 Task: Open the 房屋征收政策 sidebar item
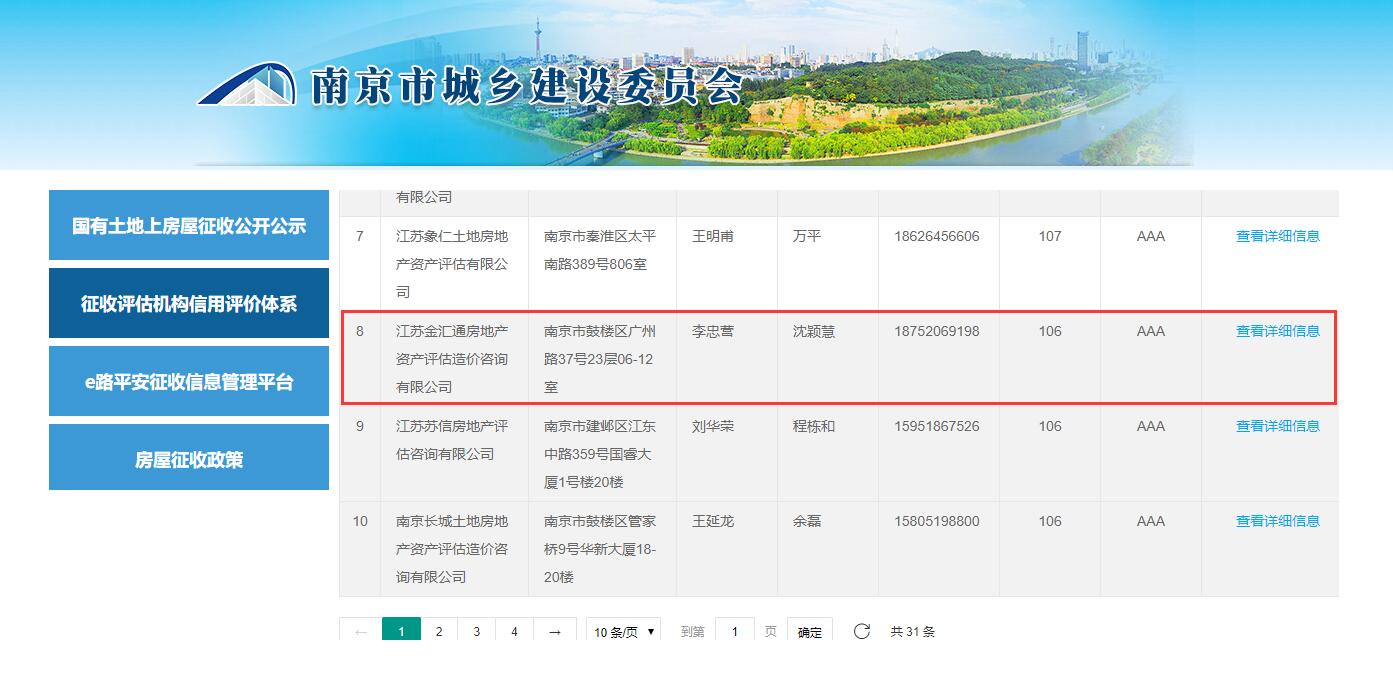click(x=188, y=459)
